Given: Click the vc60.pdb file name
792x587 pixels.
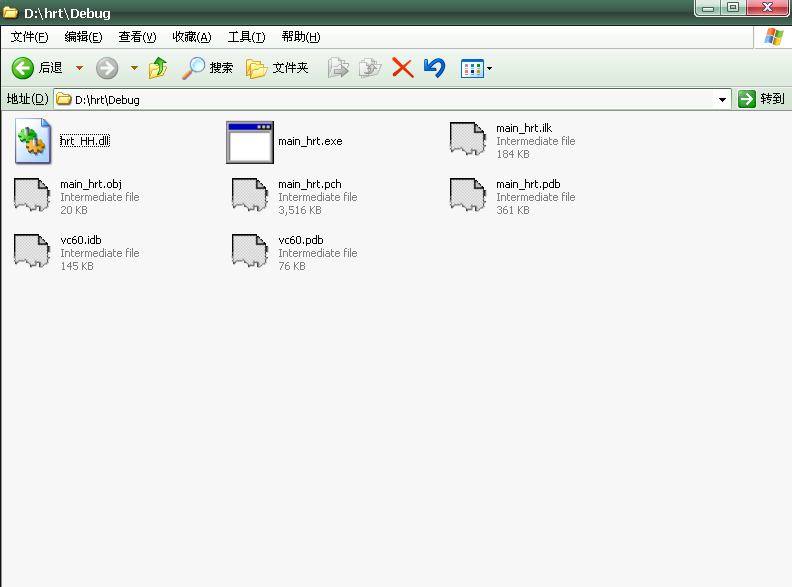Looking at the screenshot, I should coord(300,240).
